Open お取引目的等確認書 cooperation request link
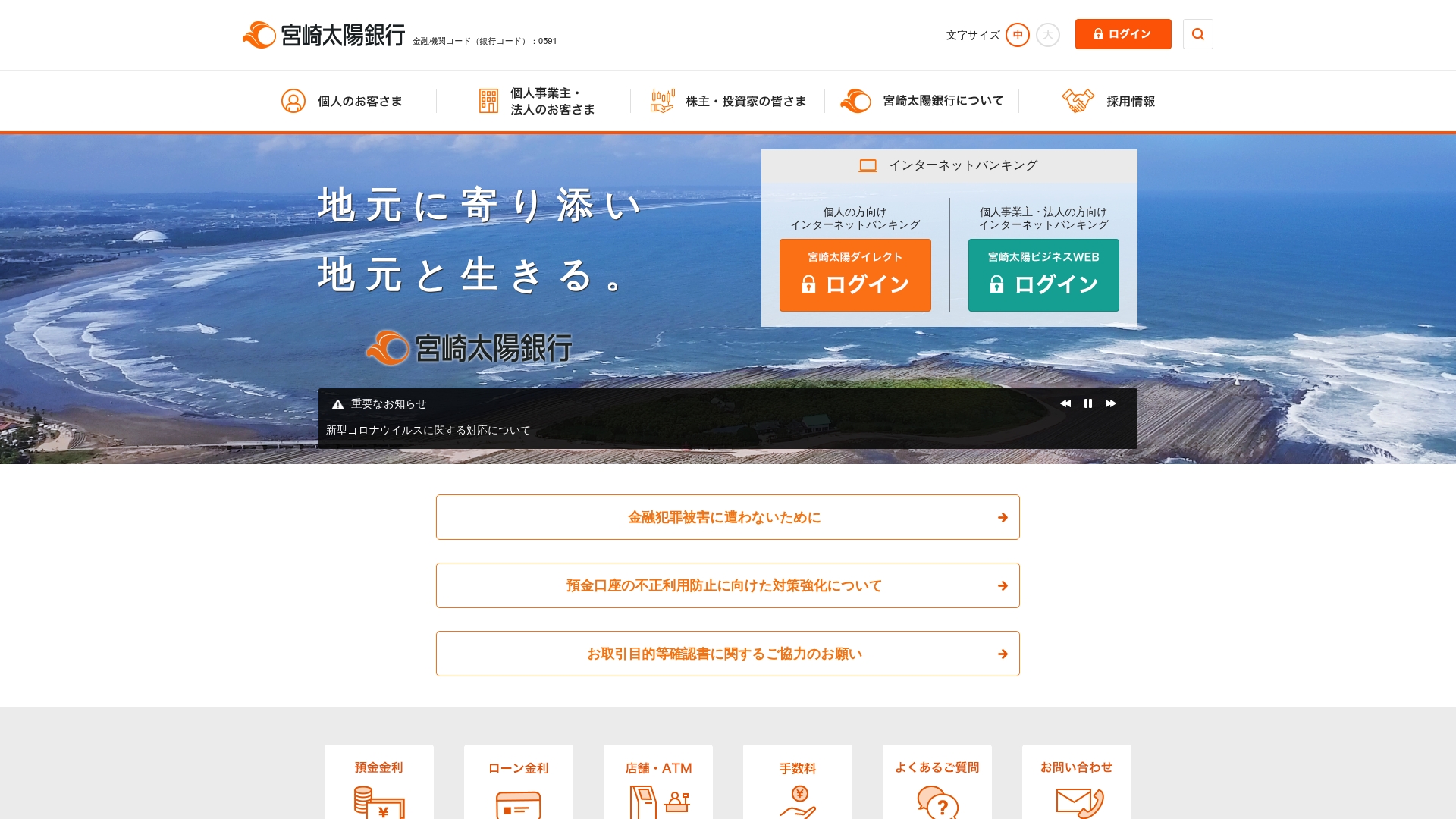The height and width of the screenshot is (819, 1456). tap(728, 654)
